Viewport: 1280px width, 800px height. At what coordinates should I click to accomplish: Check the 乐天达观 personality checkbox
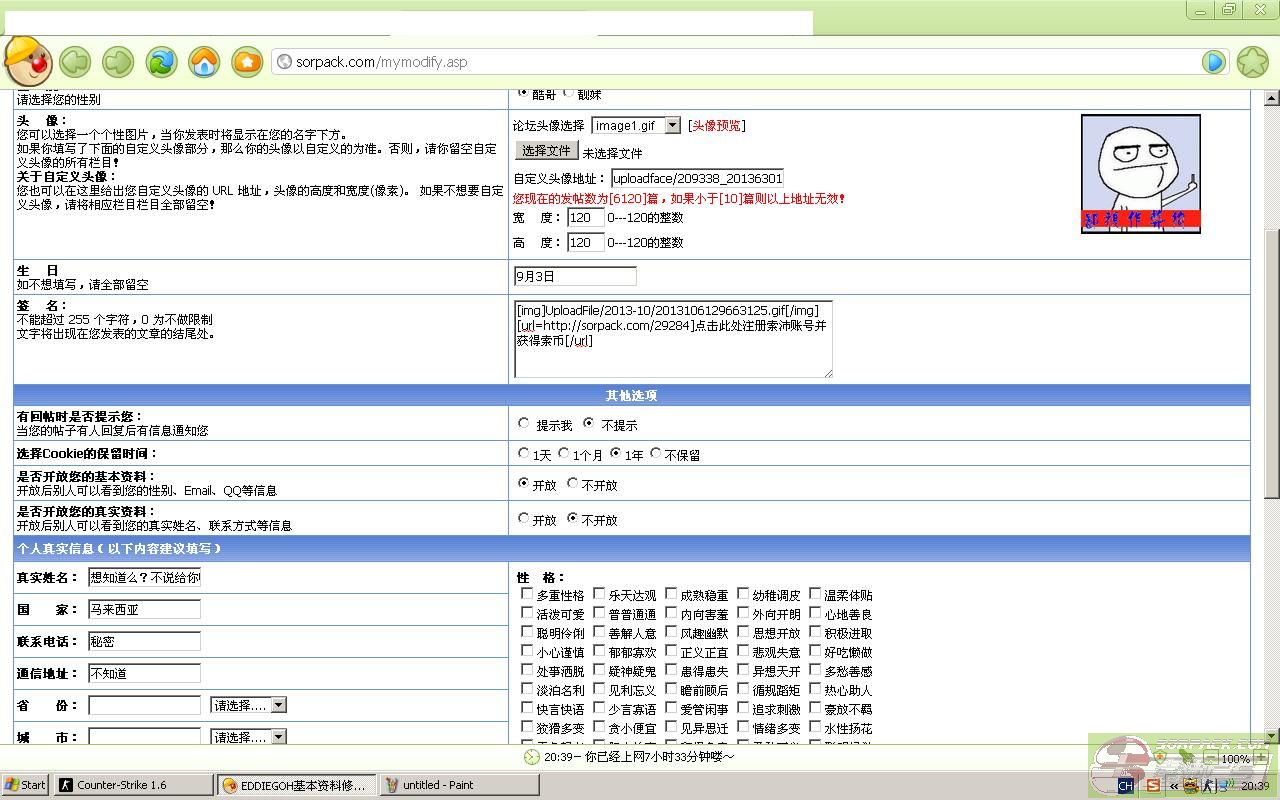click(x=599, y=594)
